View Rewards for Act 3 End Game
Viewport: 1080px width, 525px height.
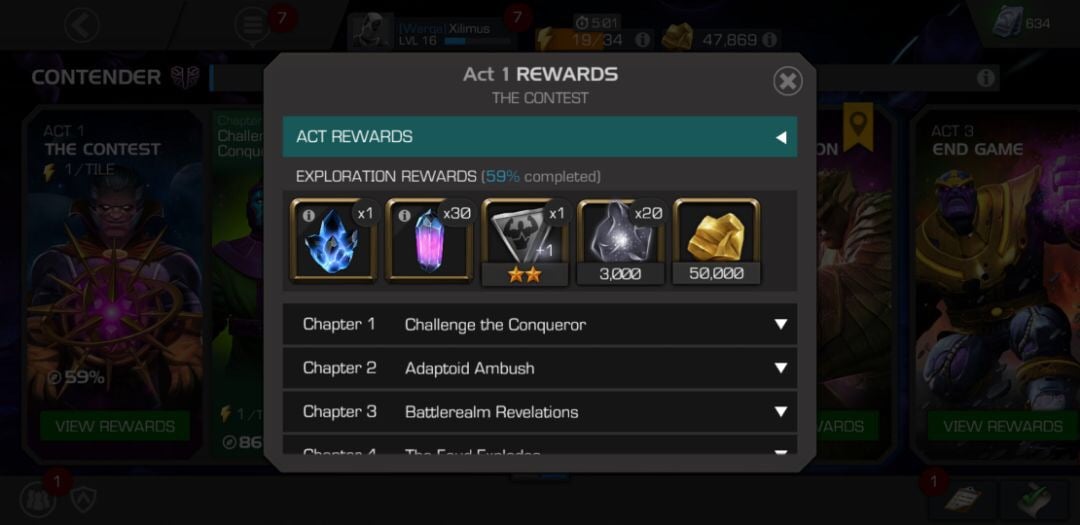(x=1002, y=426)
